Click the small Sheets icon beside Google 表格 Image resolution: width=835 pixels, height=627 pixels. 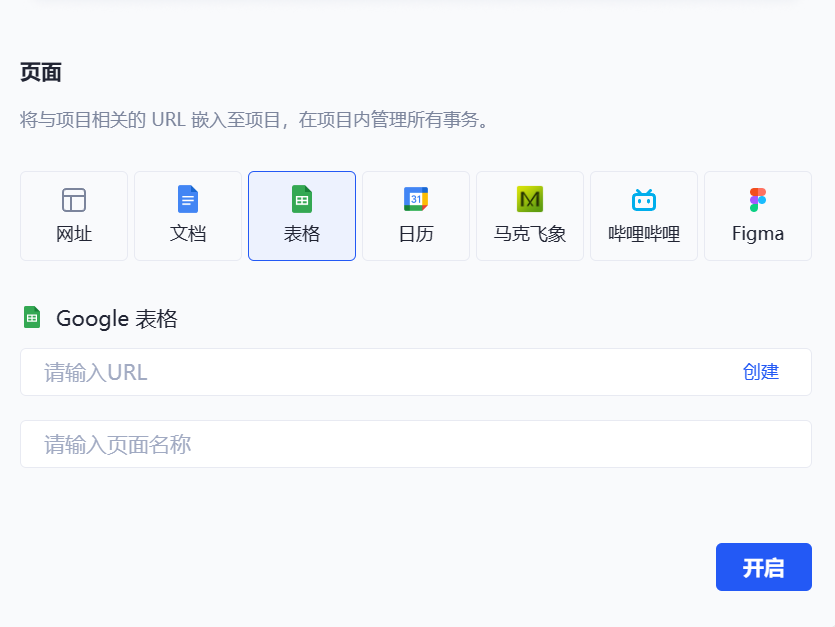click(x=32, y=318)
